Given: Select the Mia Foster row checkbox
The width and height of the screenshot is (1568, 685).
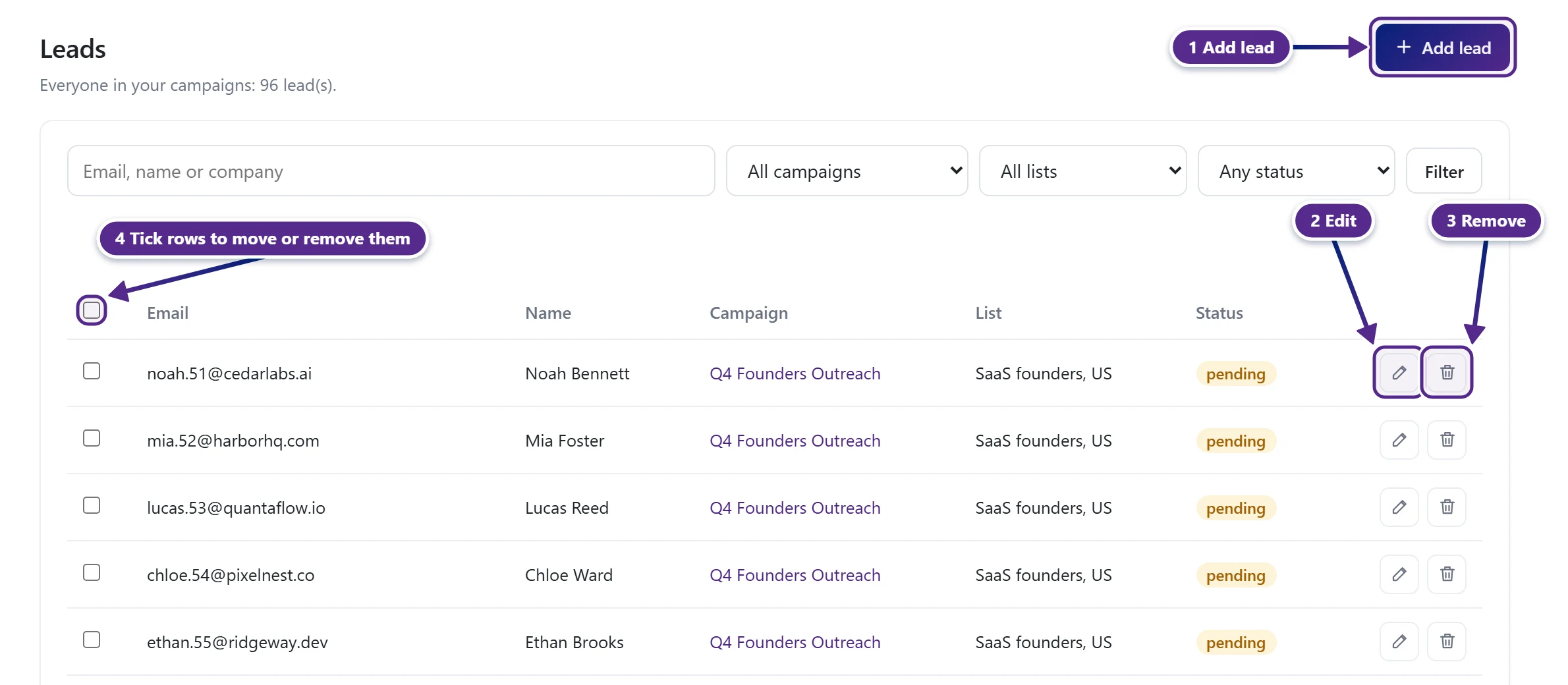Looking at the screenshot, I should pos(92,438).
